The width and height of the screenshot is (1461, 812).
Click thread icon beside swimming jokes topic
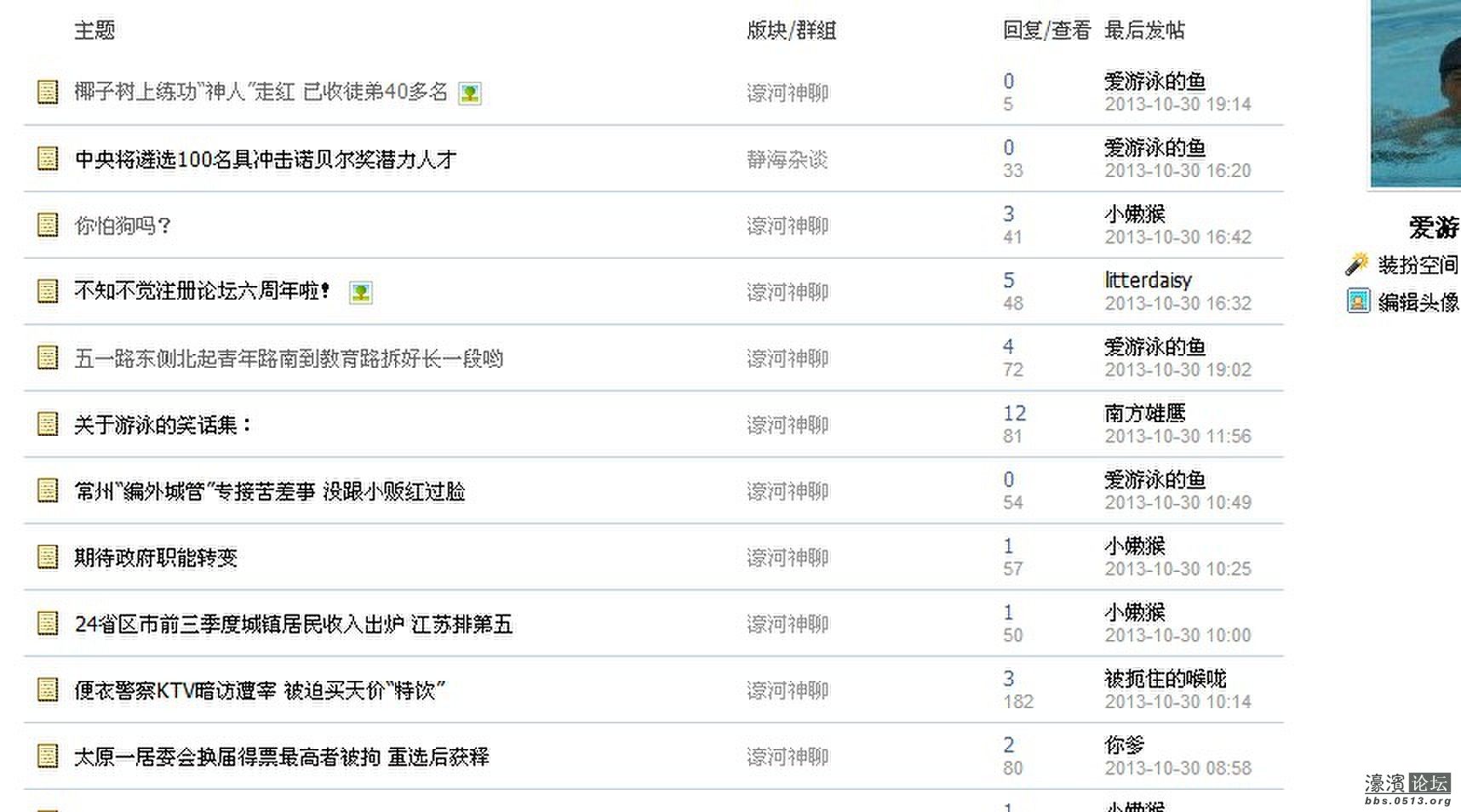(x=46, y=423)
